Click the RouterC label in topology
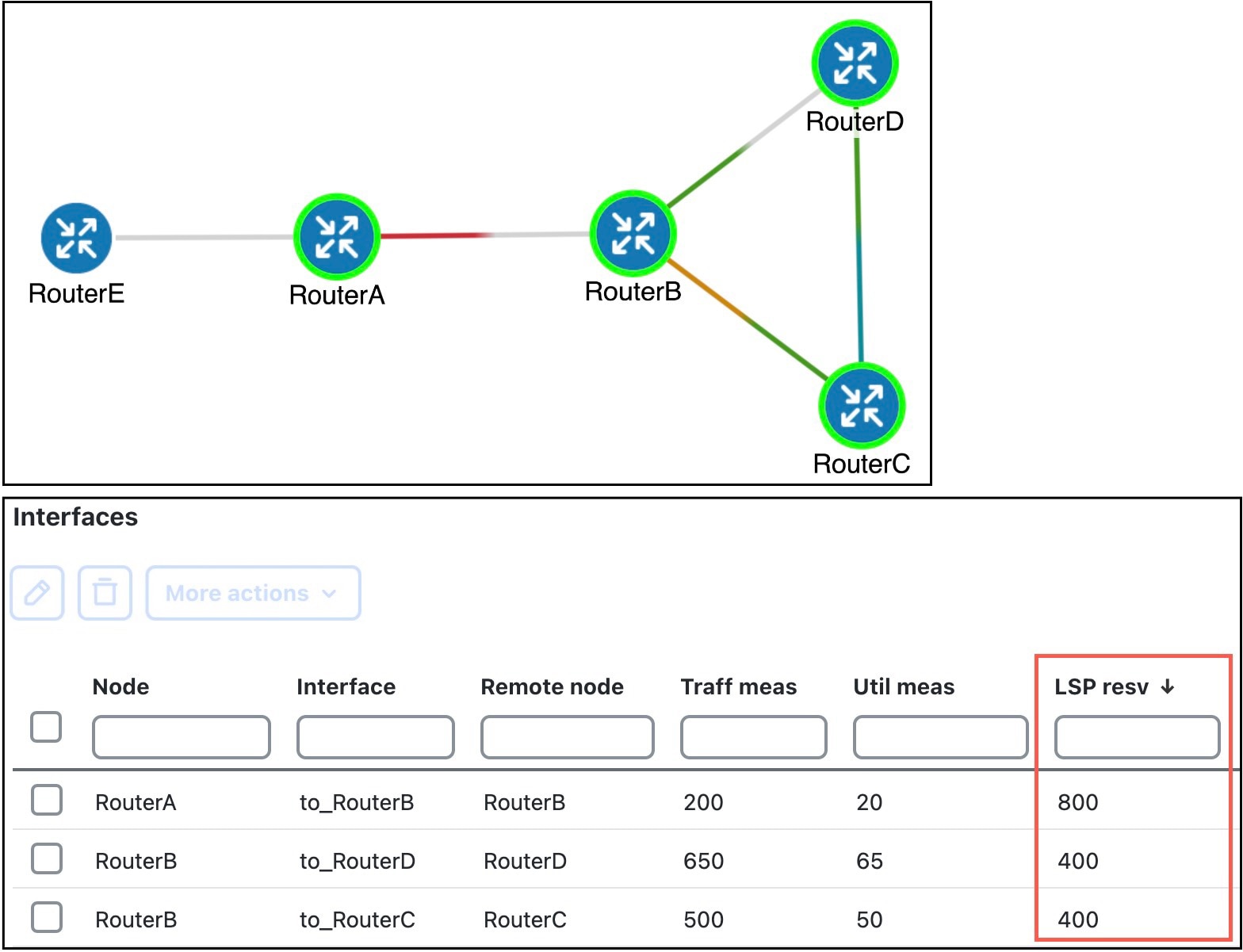 click(x=862, y=464)
